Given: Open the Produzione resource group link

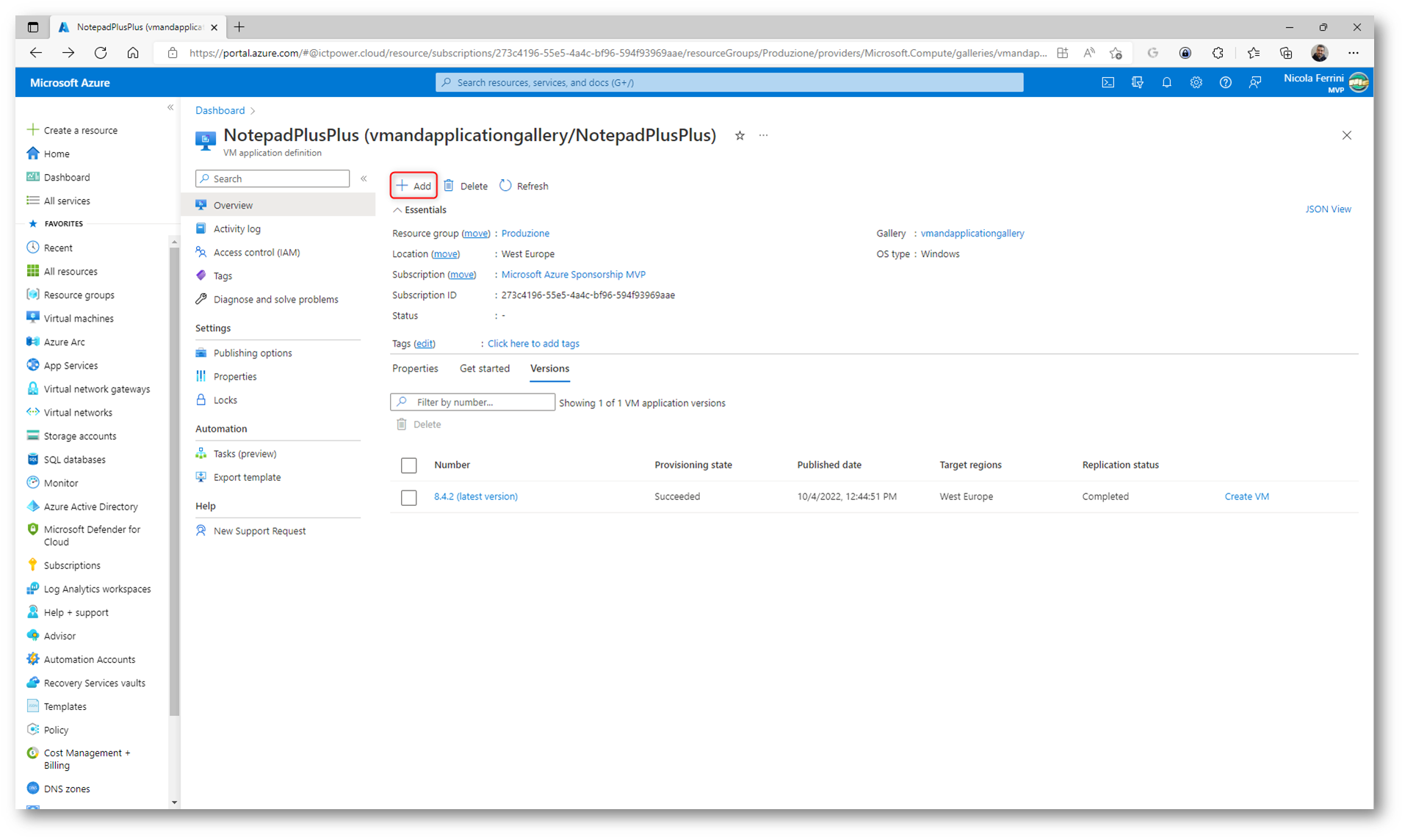Looking at the screenshot, I should [x=525, y=233].
